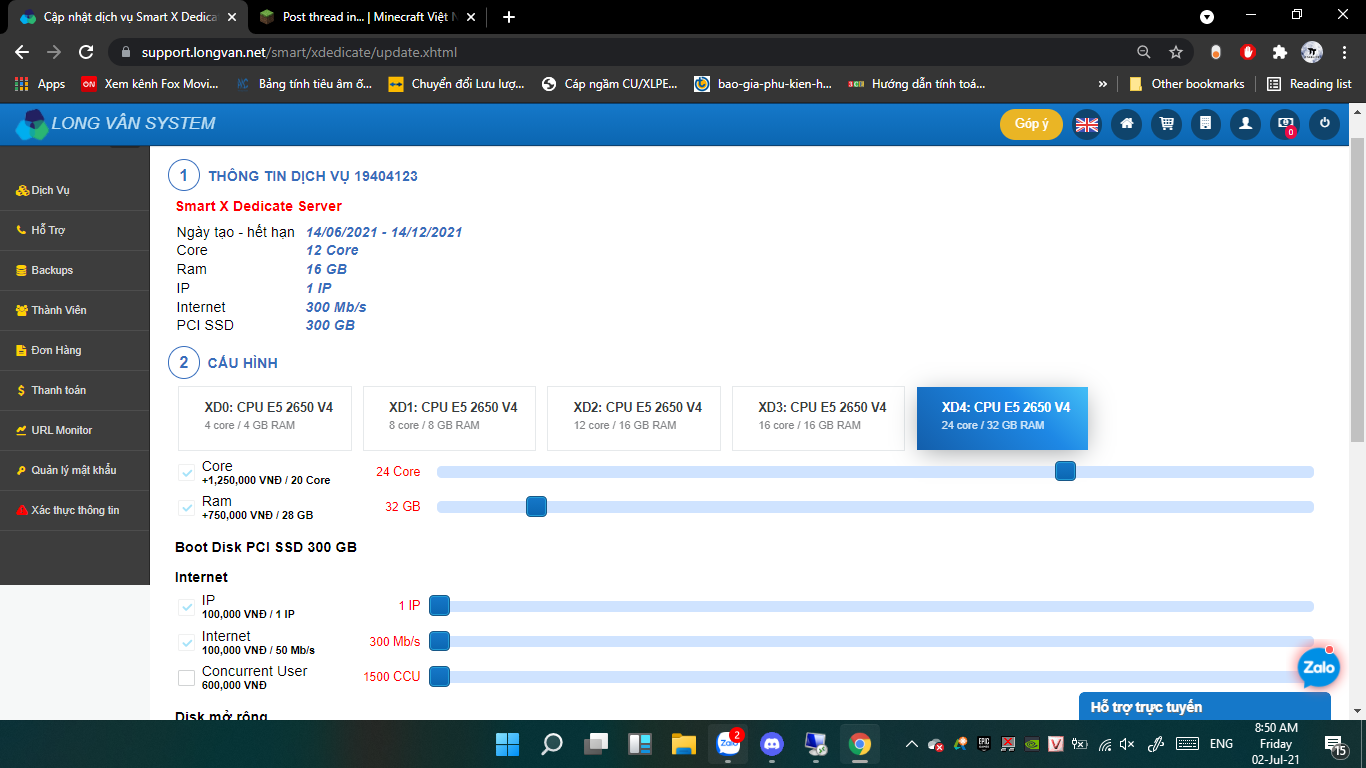
Task: Select the XD3 16 core / 16 GB plan
Action: click(818, 418)
